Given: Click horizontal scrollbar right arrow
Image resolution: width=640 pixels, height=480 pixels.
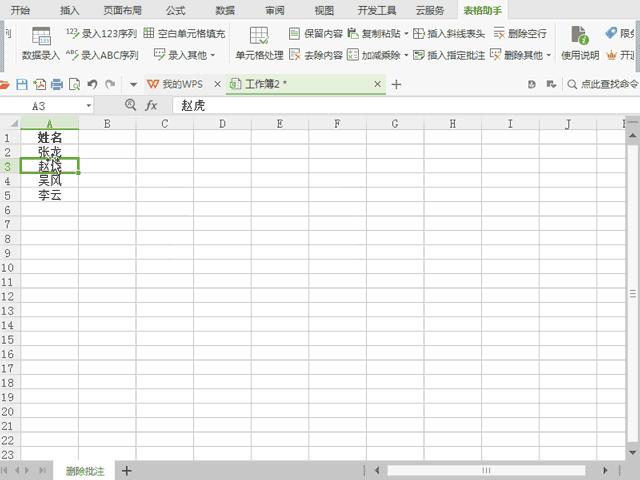Looking at the screenshot, I should [605, 471].
